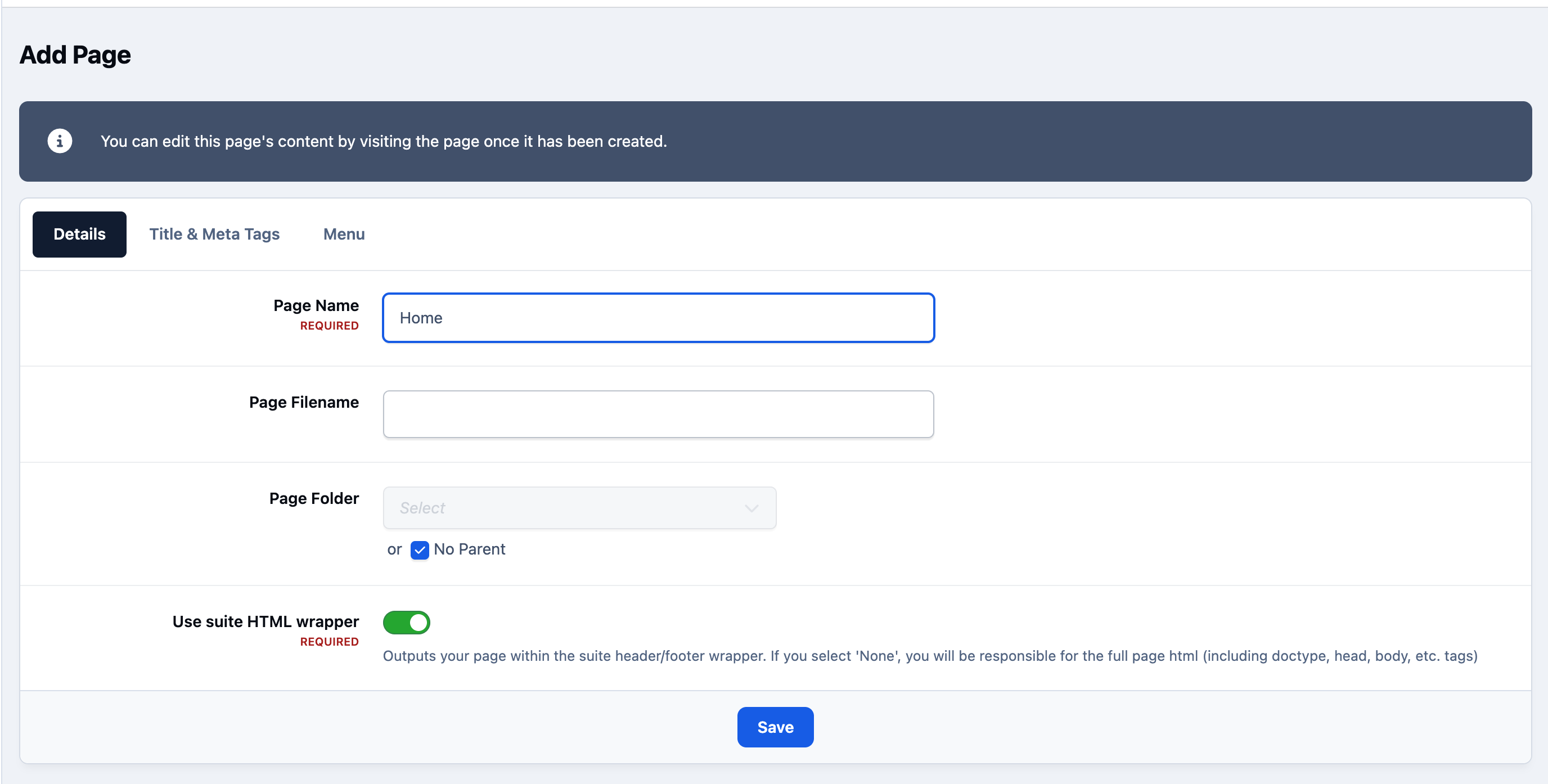The width and height of the screenshot is (1548, 784).
Task: Click the "Page Folder" label
Action: 314,498
